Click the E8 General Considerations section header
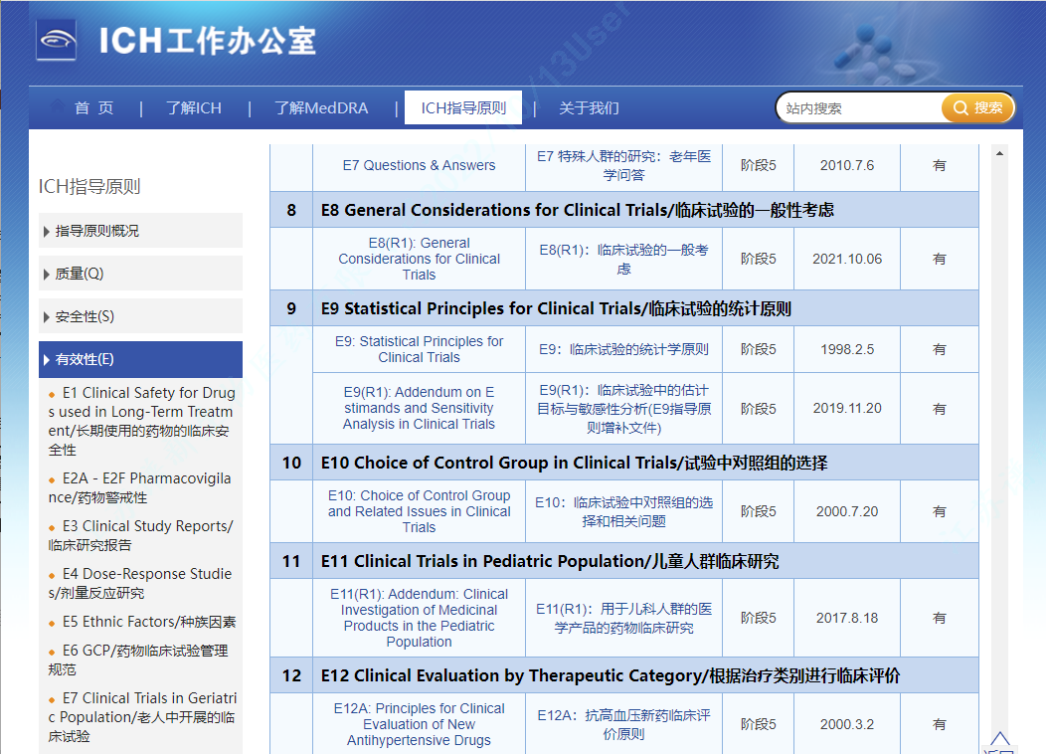 (577, 210)
